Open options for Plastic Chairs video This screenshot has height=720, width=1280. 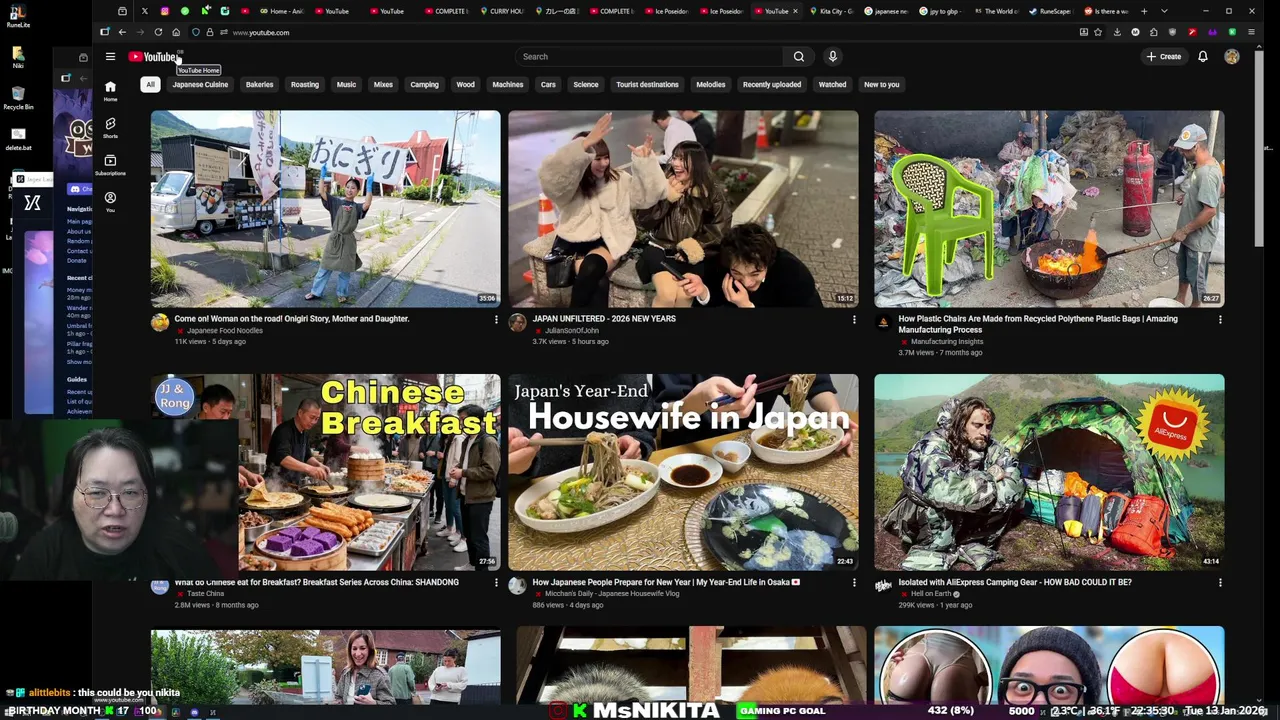click(x=1220, y=320)
